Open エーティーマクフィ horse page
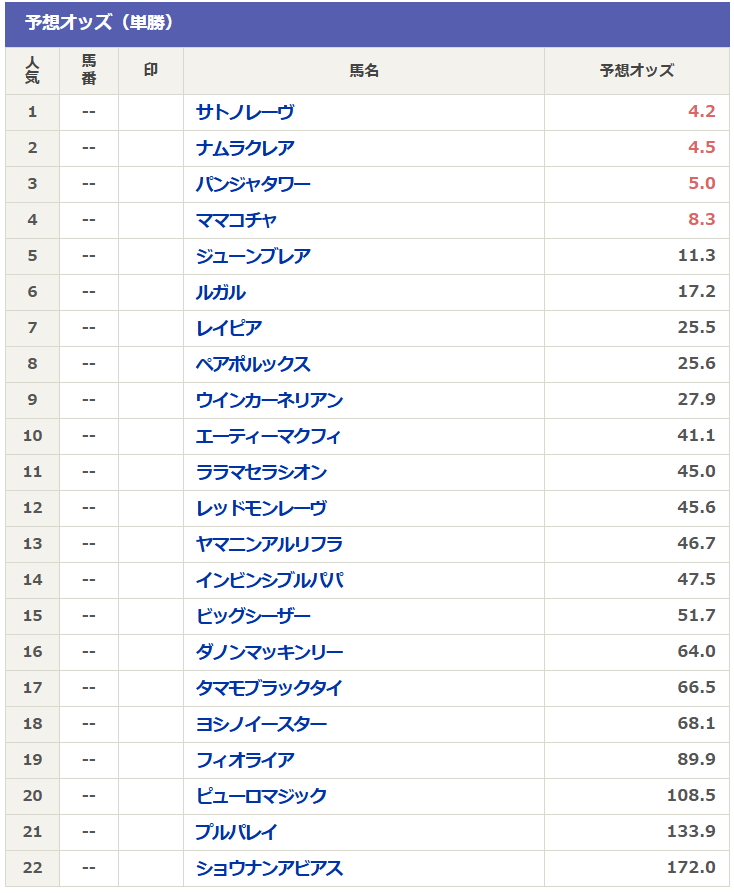Screen dimensions: 734x893 point(269,436)
